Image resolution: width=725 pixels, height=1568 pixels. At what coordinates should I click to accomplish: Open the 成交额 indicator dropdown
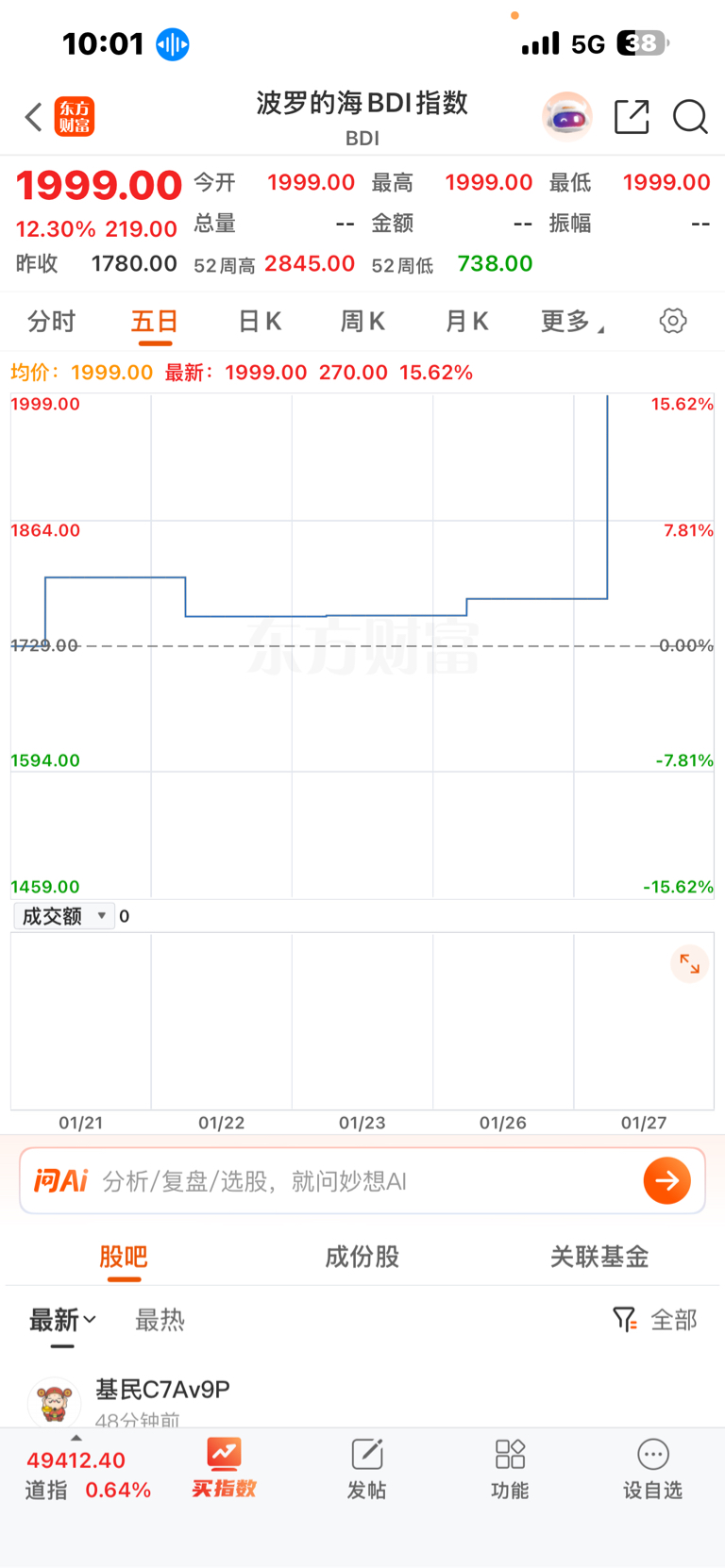[x=64, y=916]
